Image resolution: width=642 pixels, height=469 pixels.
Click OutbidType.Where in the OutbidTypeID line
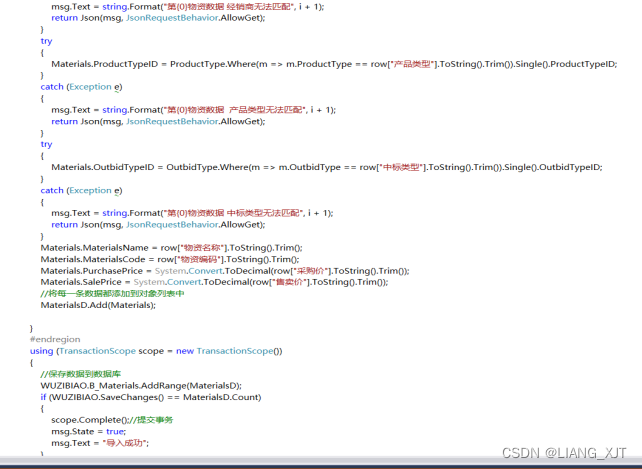click(x=206, y=167)
